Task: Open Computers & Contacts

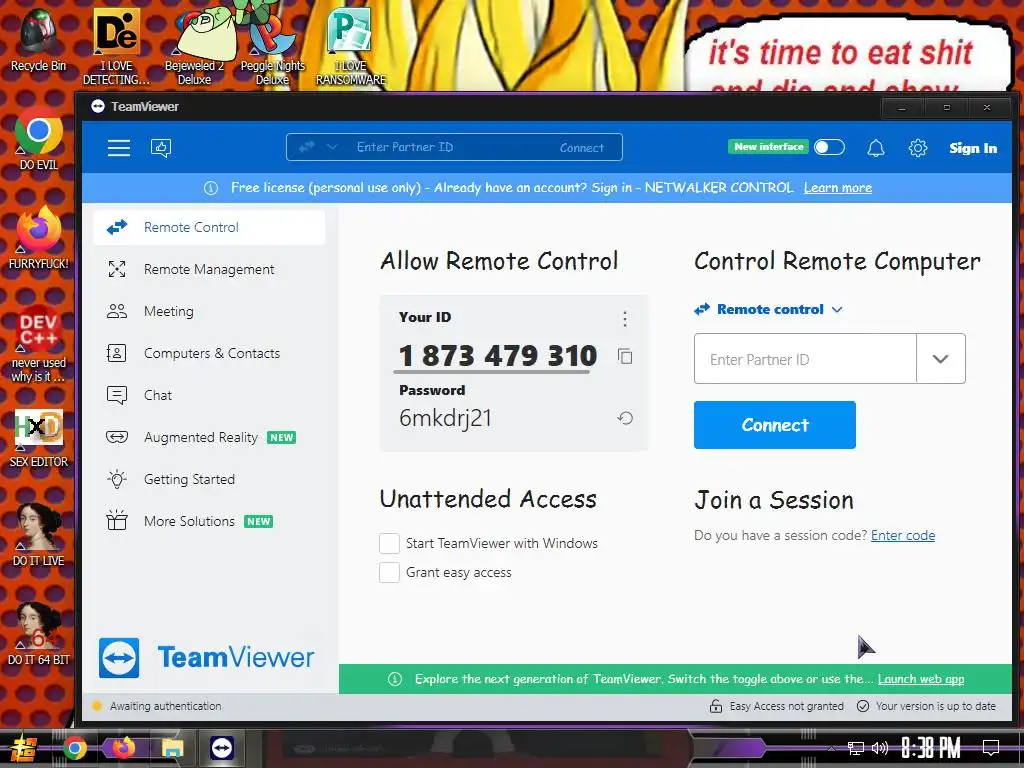Action: [209, 353]
